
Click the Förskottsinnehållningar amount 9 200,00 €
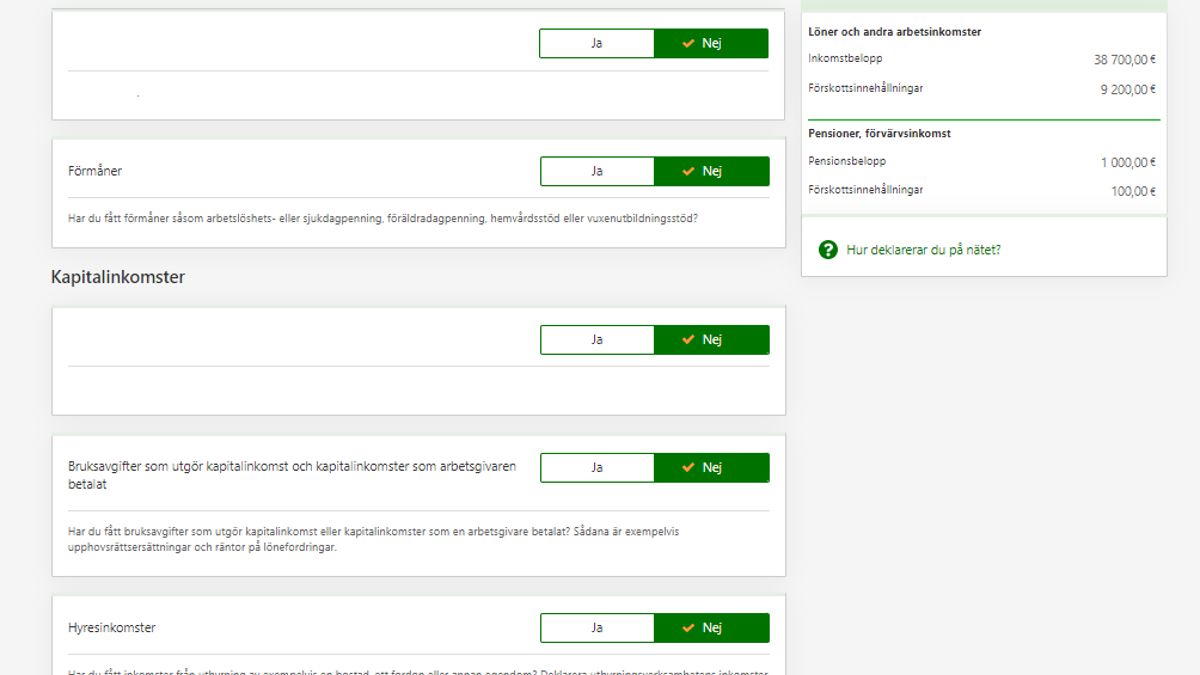click(x=1128, y=89)
